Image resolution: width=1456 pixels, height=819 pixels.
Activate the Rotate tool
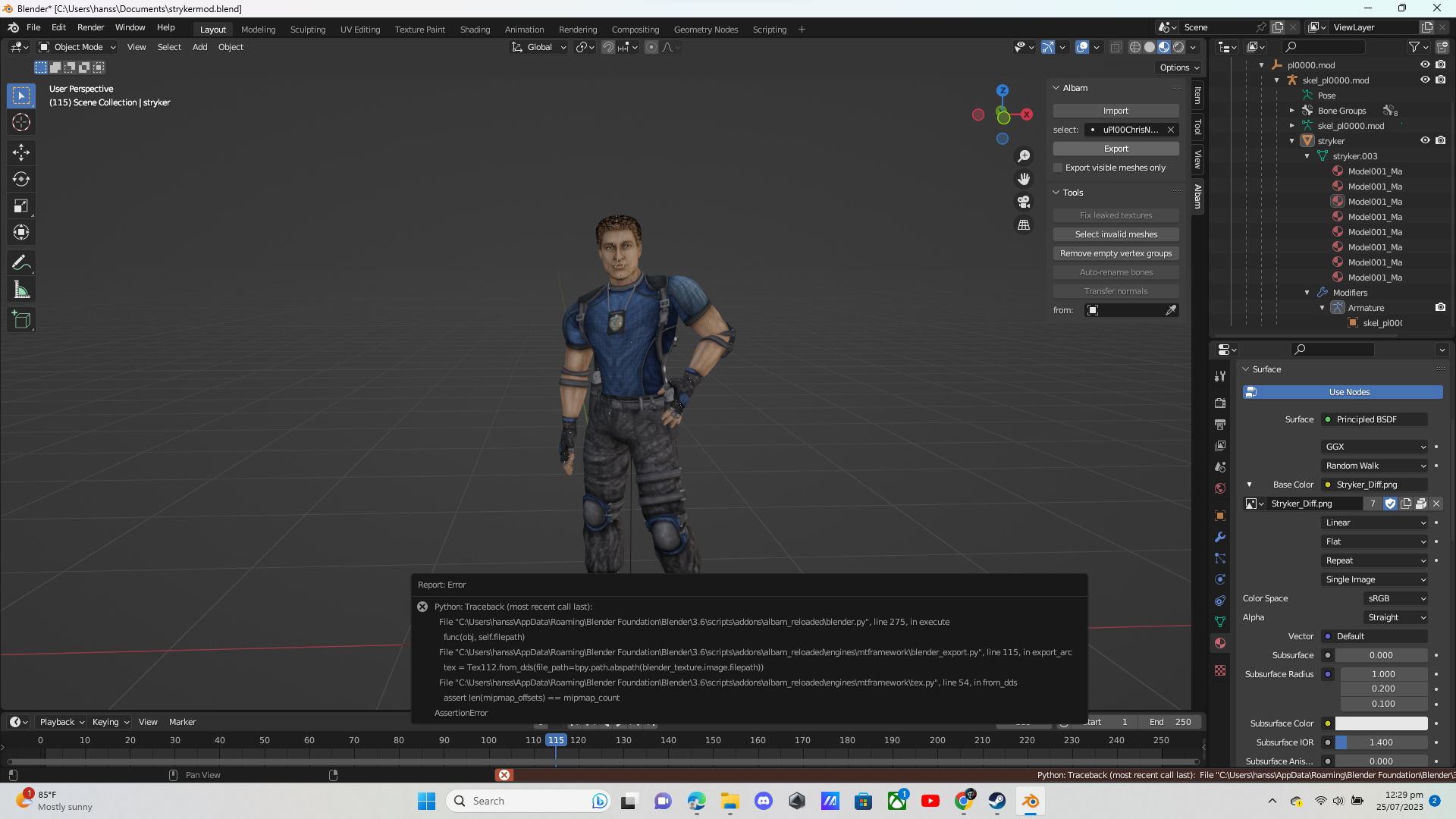pyautogui.click(x=21, y=179)
